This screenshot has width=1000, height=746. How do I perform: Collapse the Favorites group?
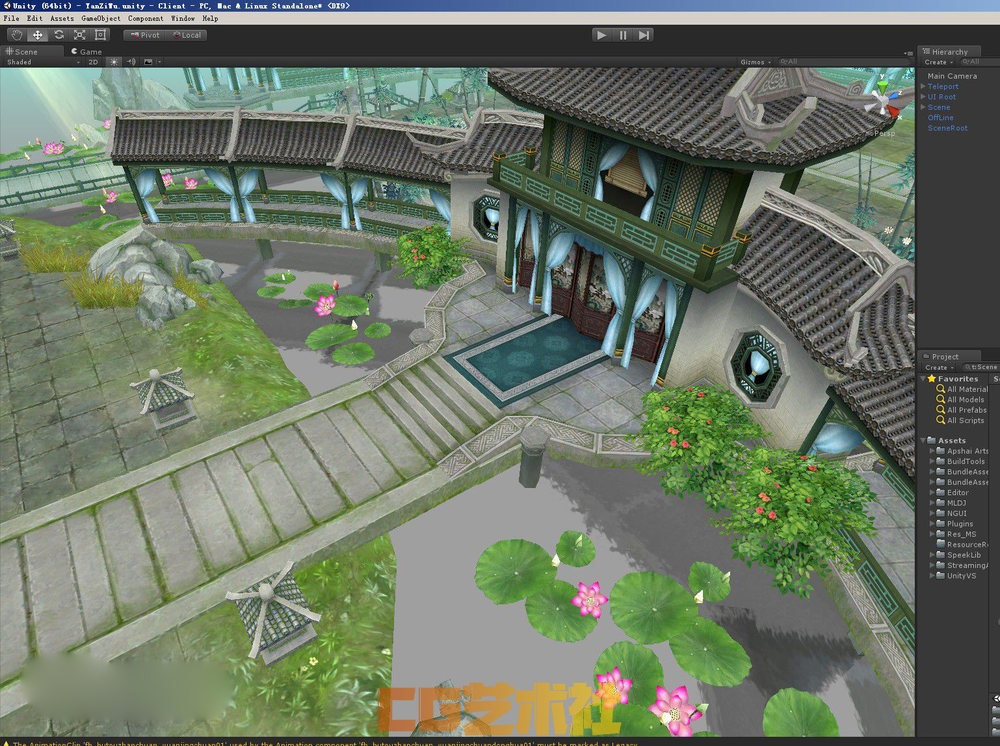pyautogui.click(x=923, y=379)
